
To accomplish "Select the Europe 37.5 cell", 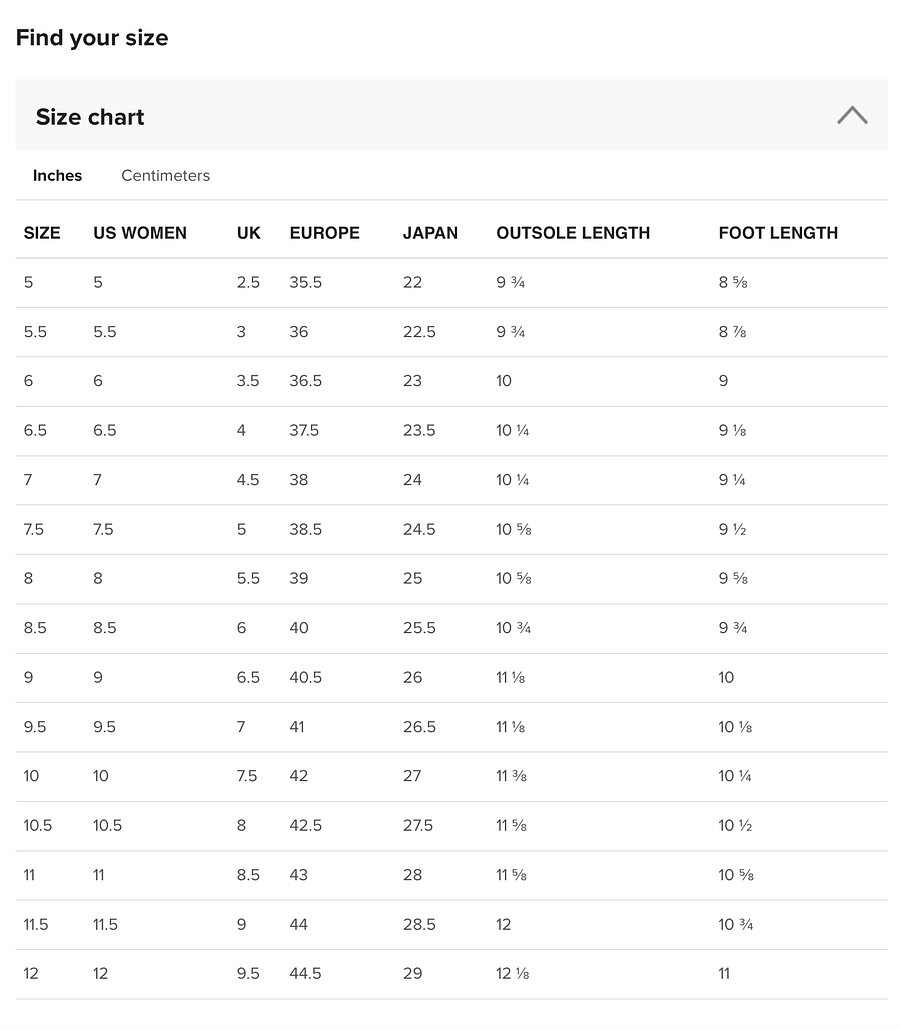I will pyautogui.click(x=304, y=430).
